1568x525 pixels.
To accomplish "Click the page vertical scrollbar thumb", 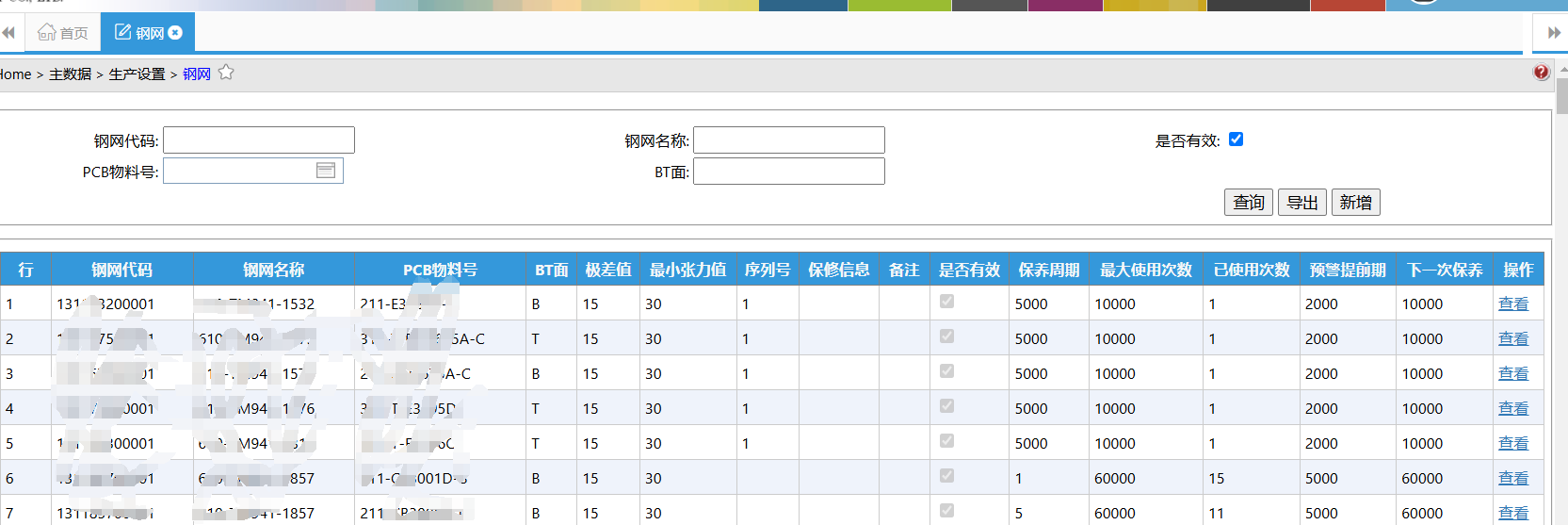I will (1561, 95).
